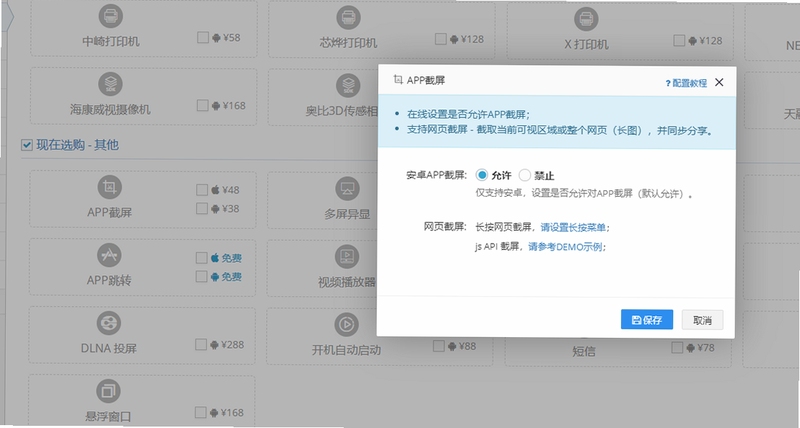Click the crop icon in dialog title
800x428 pixels.
pyautogui.click(x=398, y=79)
